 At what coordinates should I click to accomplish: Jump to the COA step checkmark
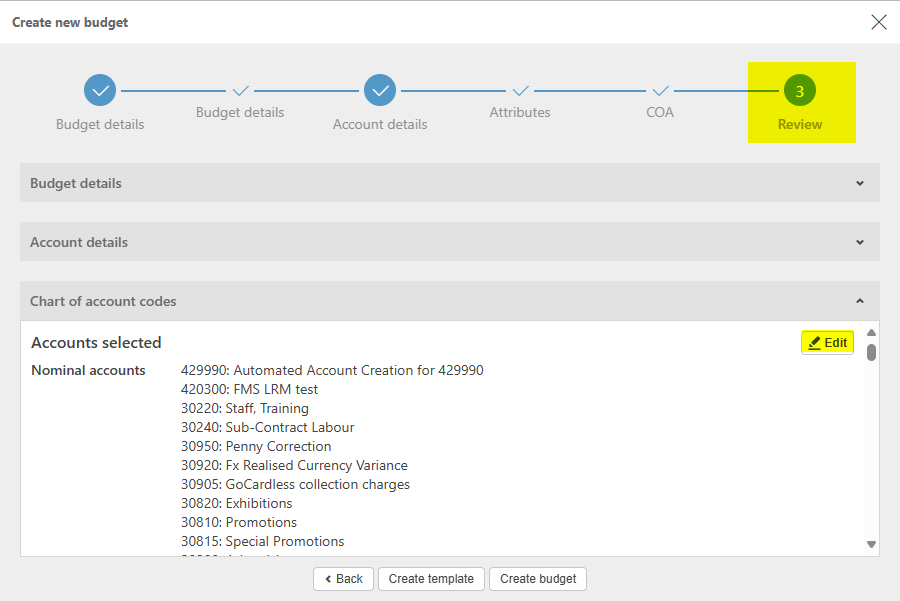click(660, 90)
